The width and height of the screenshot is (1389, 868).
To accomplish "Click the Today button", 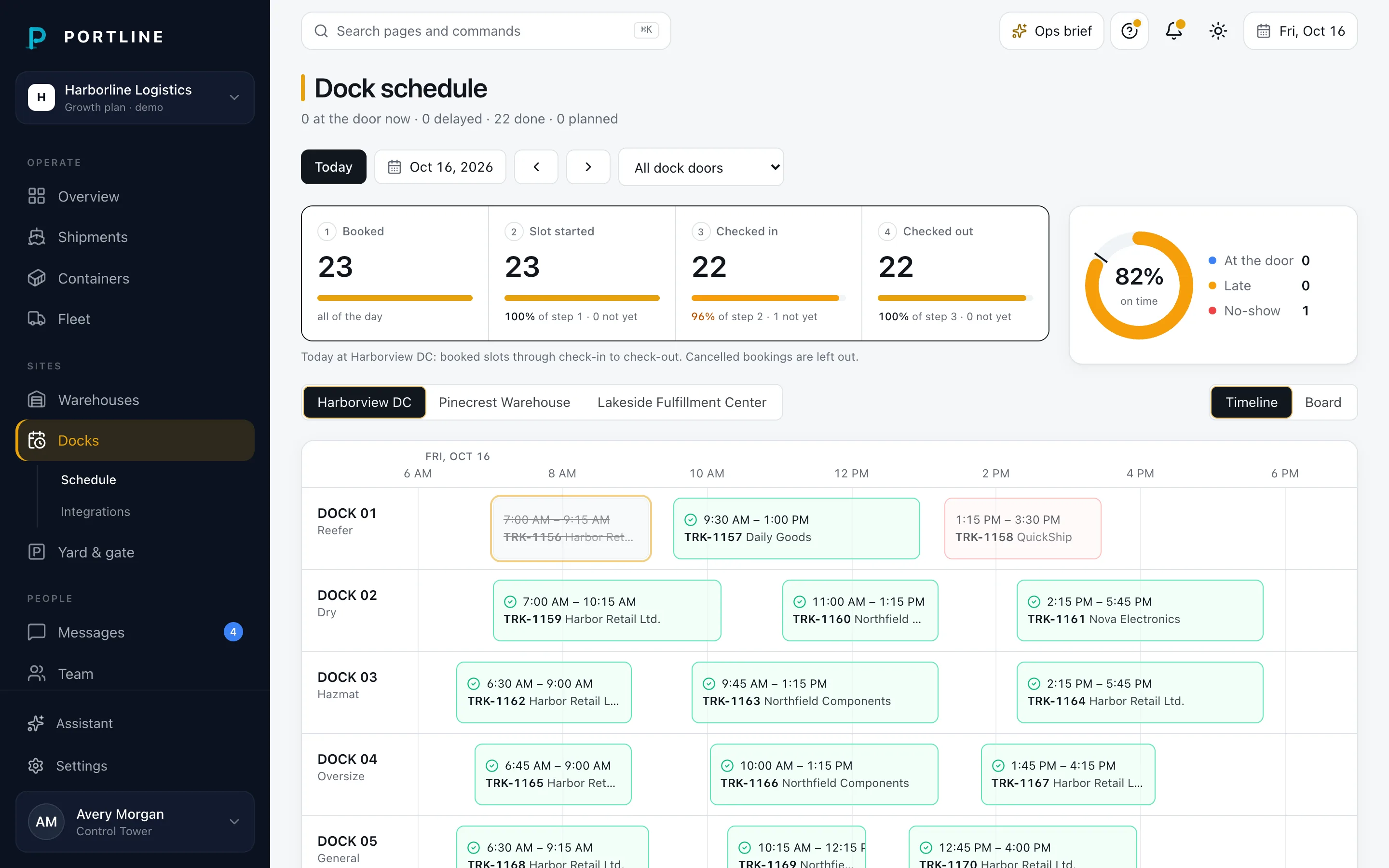I will [333, 167].
